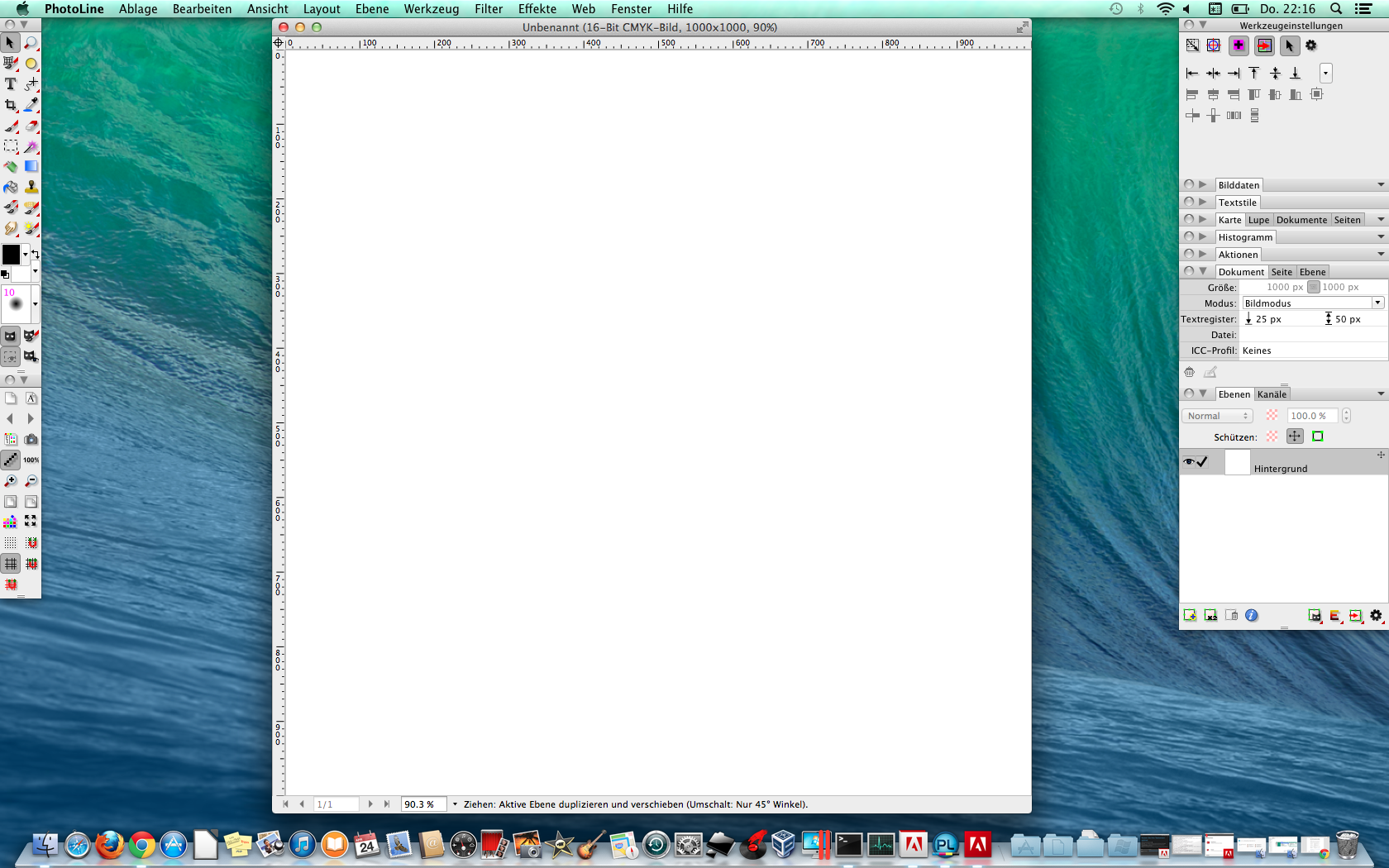The image size is (1389, 868).
Task: Select the Text tool in the toolbox
Action: pyautogui.click(x=11, y=84)
